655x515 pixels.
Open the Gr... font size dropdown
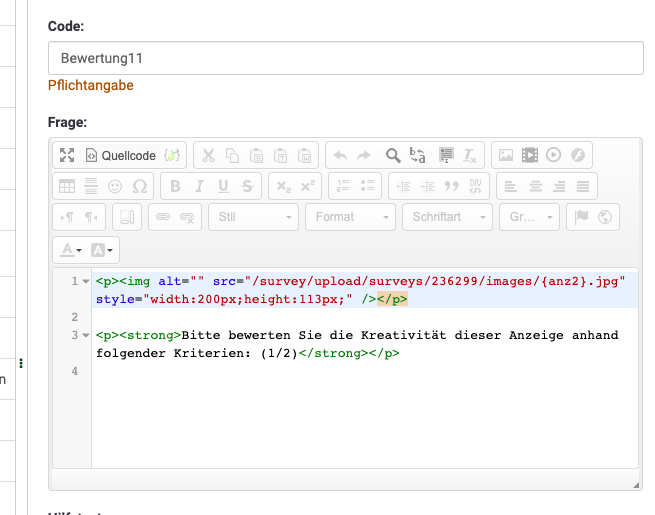tap(529, 217)
